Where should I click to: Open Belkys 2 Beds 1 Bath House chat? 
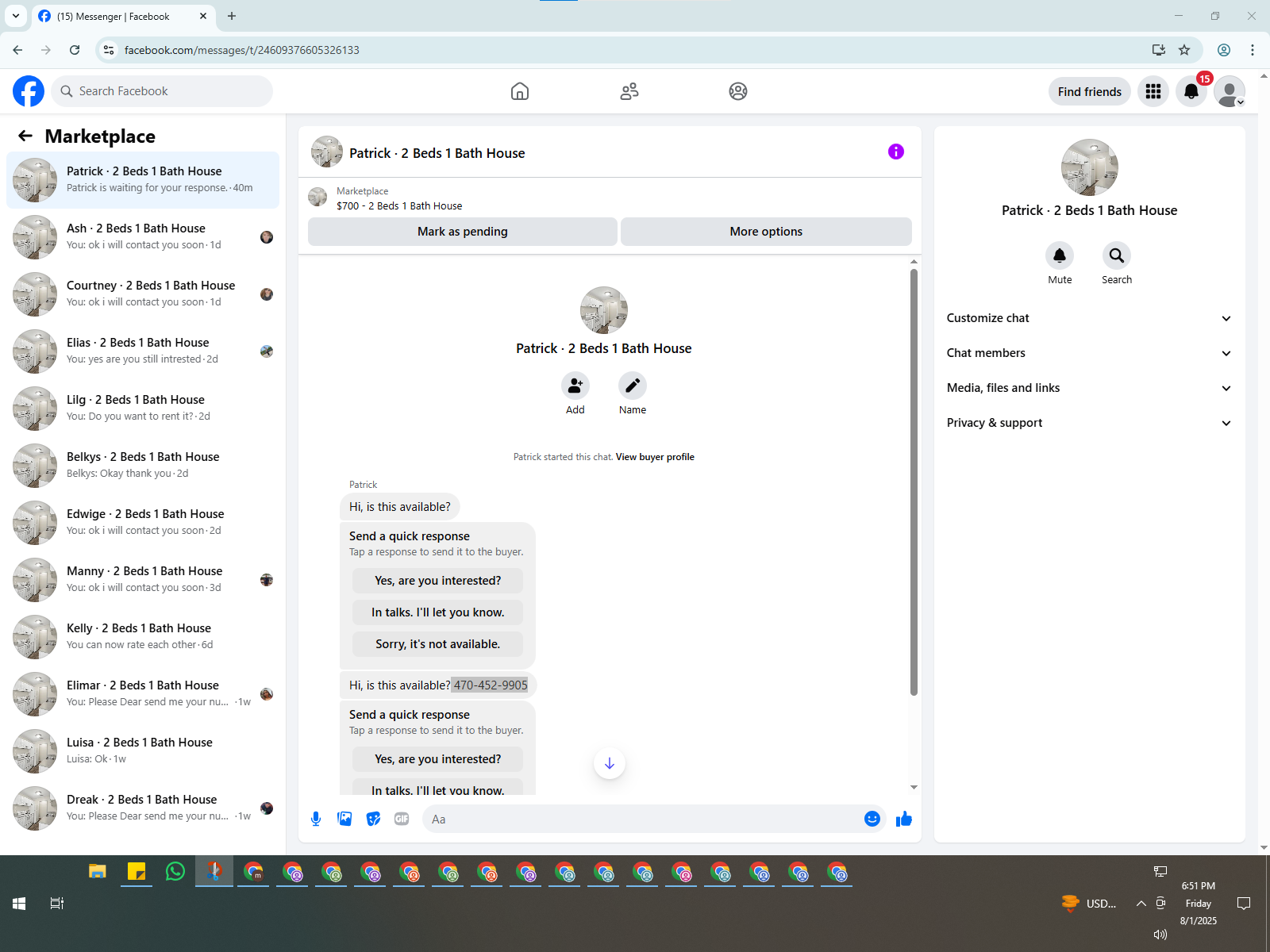point(143,466)
